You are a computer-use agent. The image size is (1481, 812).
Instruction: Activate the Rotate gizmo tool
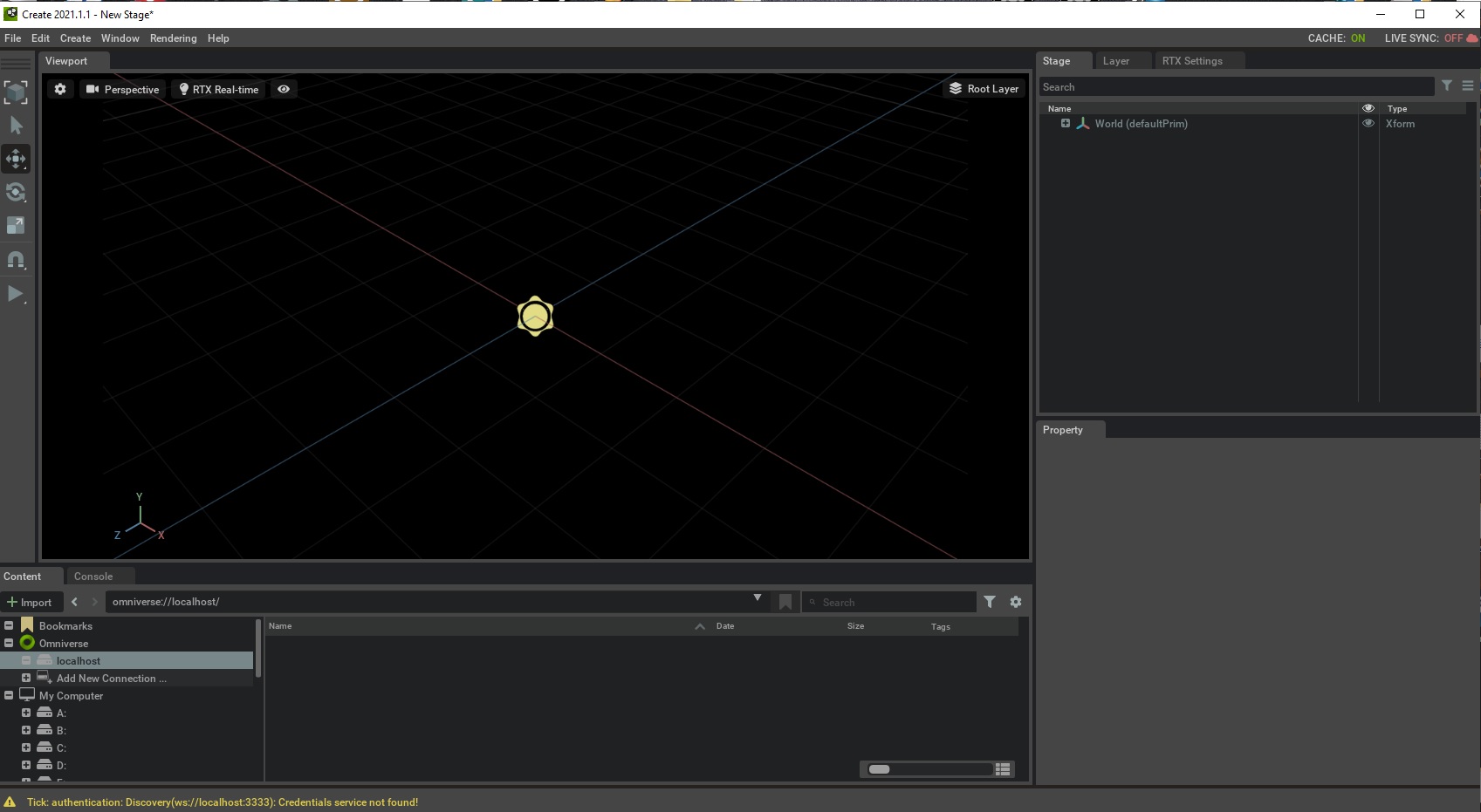coord(16,192)
